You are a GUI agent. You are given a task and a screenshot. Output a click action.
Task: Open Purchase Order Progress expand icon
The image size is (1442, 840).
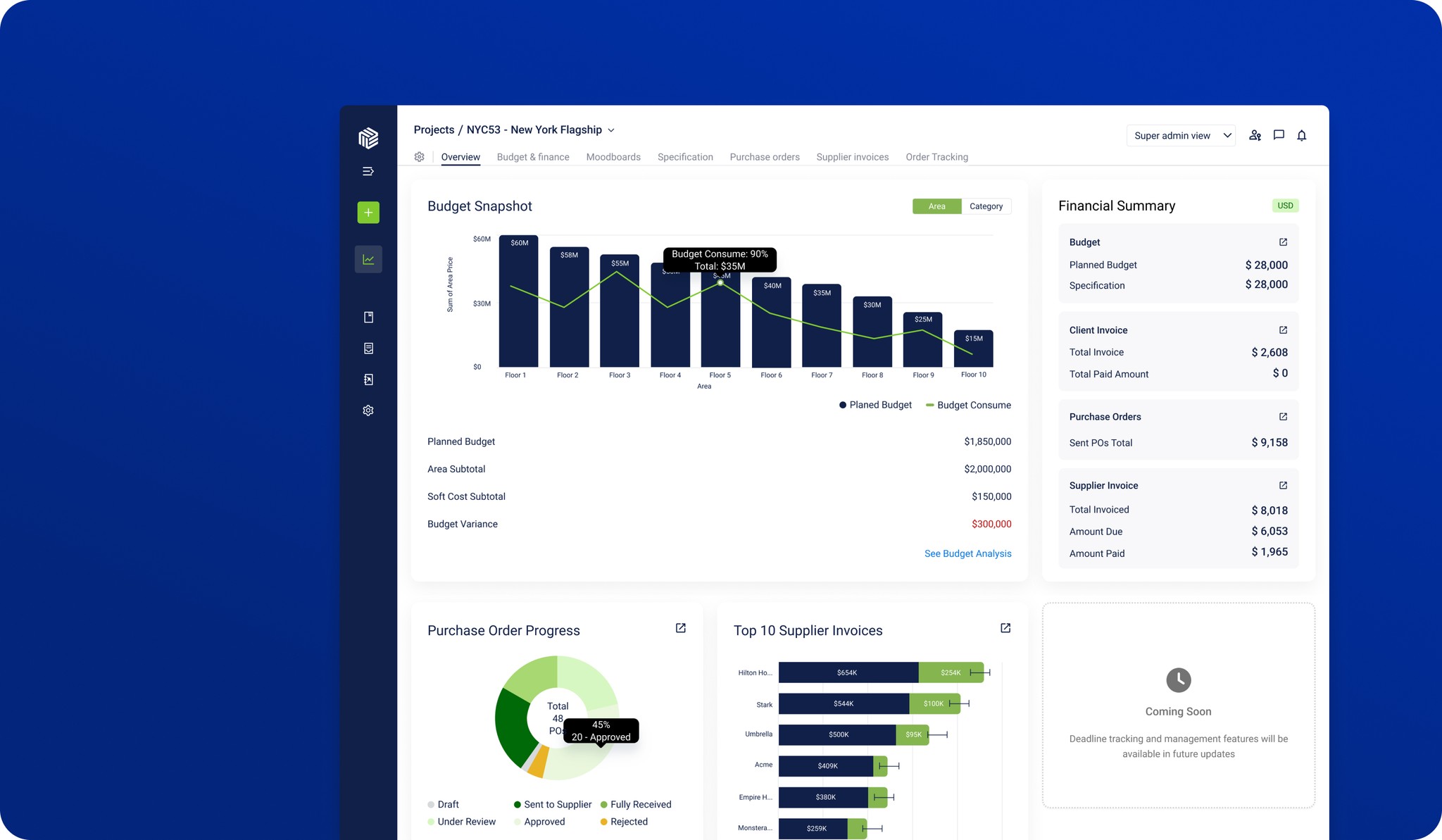click(x=681, y=628)
